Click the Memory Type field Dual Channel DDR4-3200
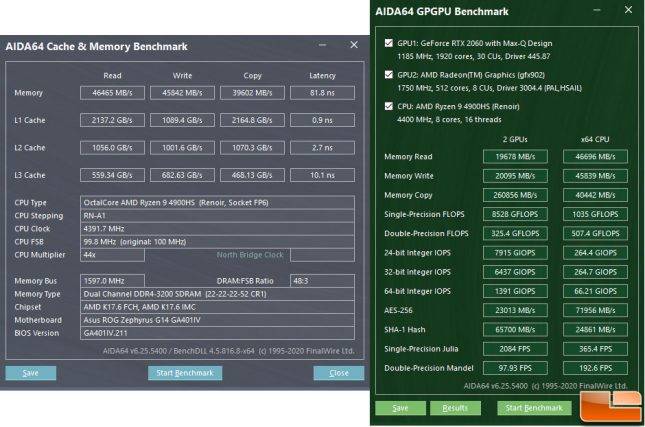 (x=217, y=294)
